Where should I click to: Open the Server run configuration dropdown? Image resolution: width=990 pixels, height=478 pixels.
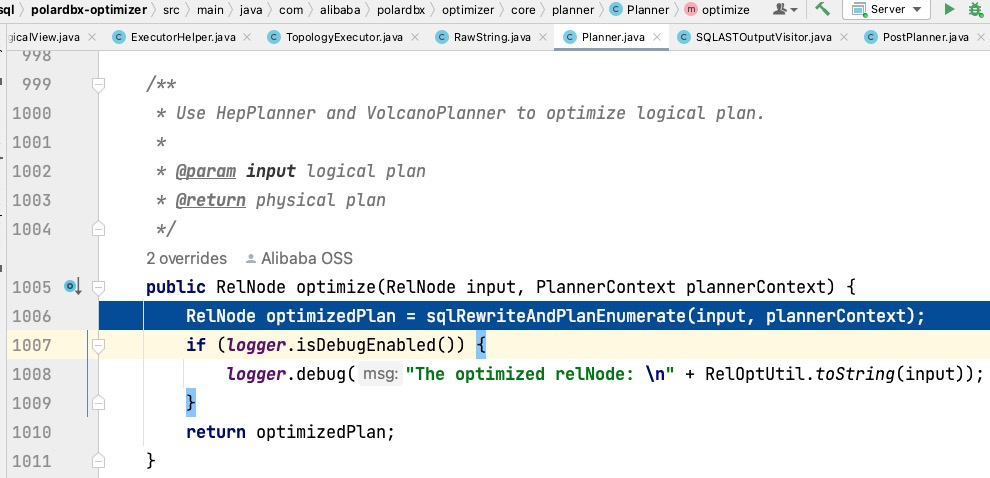(886, 9)
